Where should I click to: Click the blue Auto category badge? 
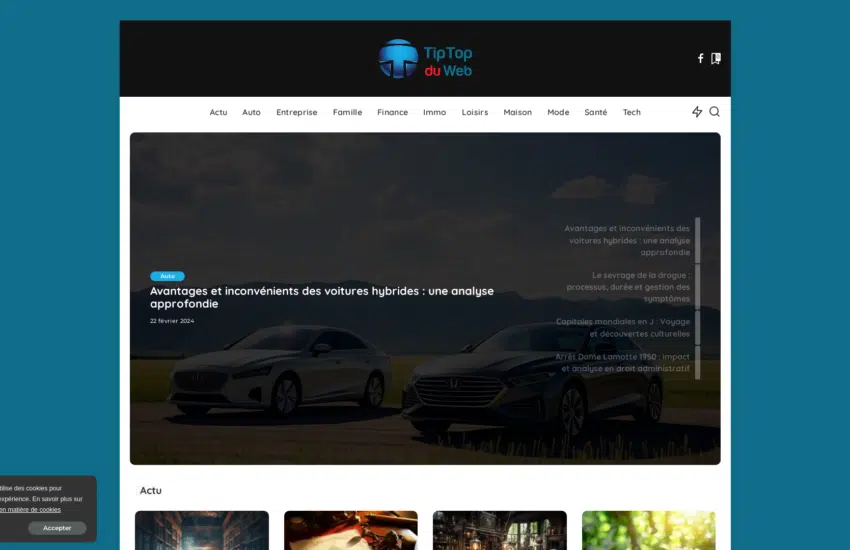point(168,276)
